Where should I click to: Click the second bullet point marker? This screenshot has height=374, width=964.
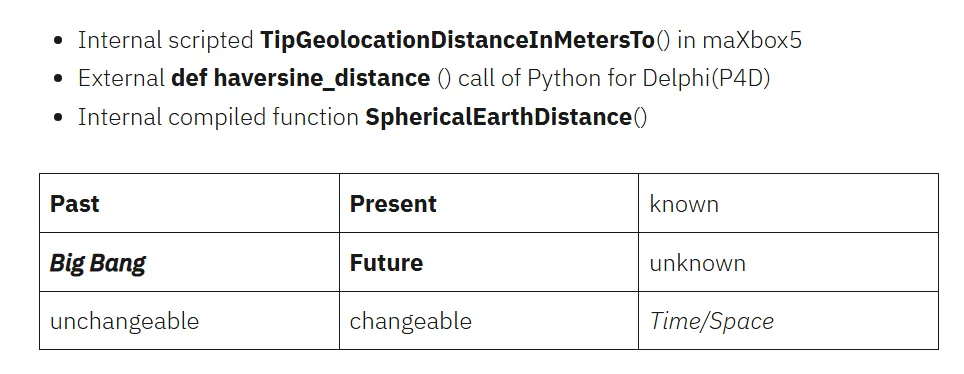coord(58,79)
